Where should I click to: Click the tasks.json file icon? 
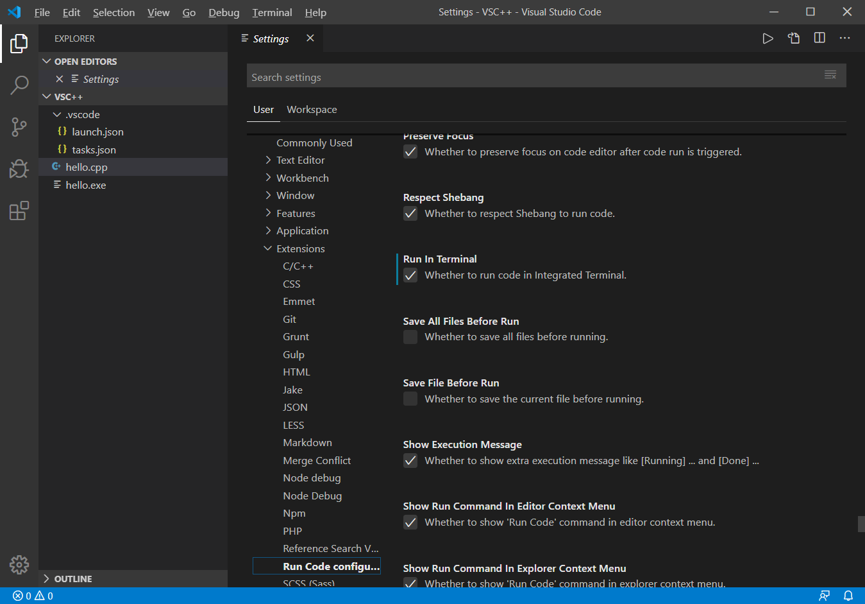[x=62, y=149]
